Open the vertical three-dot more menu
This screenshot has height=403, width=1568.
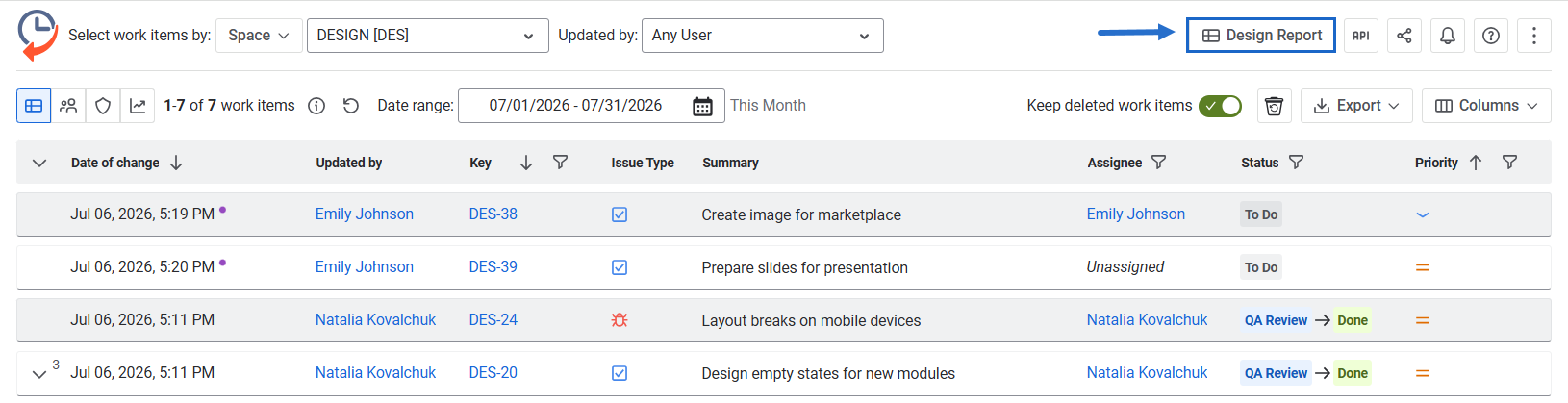pyautogui.click(x=1534, y=36)
